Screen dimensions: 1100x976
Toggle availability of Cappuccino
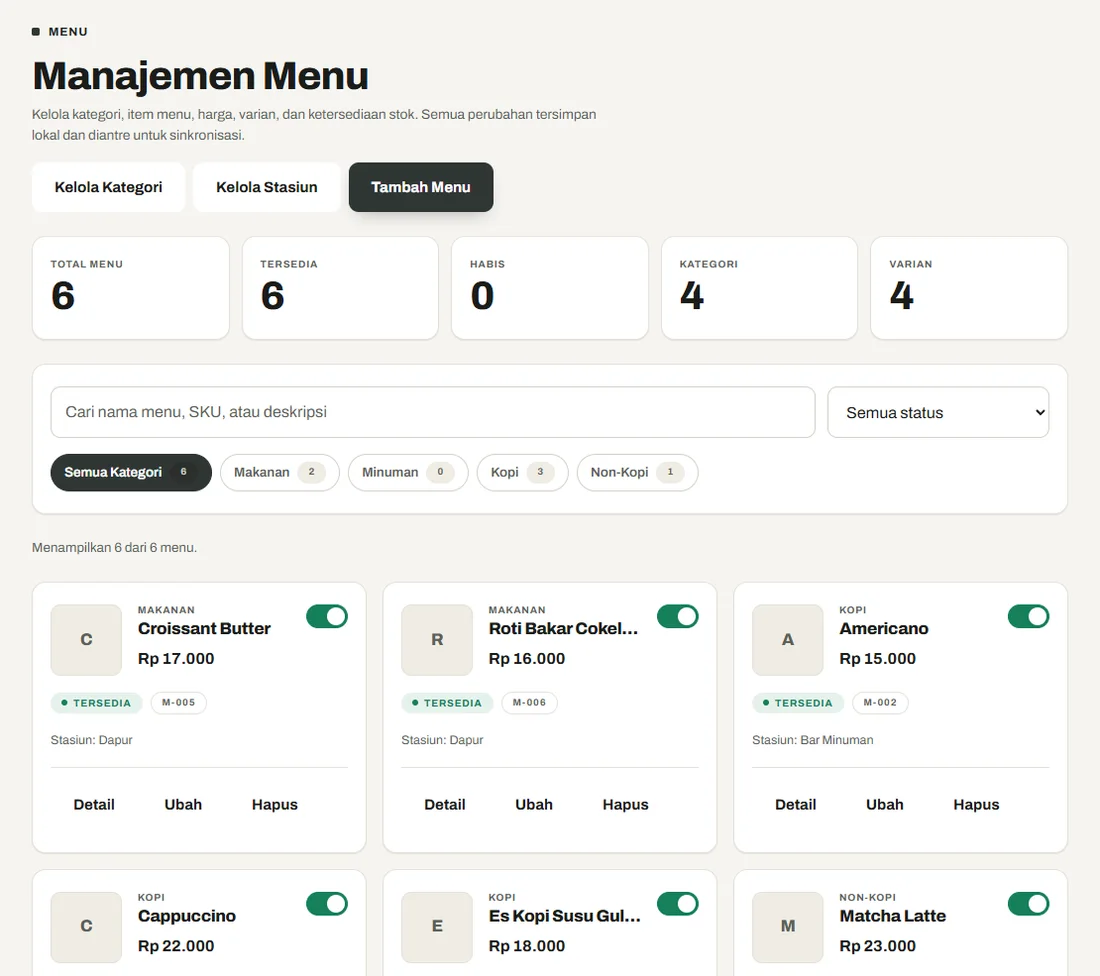[x=327, y=904]
